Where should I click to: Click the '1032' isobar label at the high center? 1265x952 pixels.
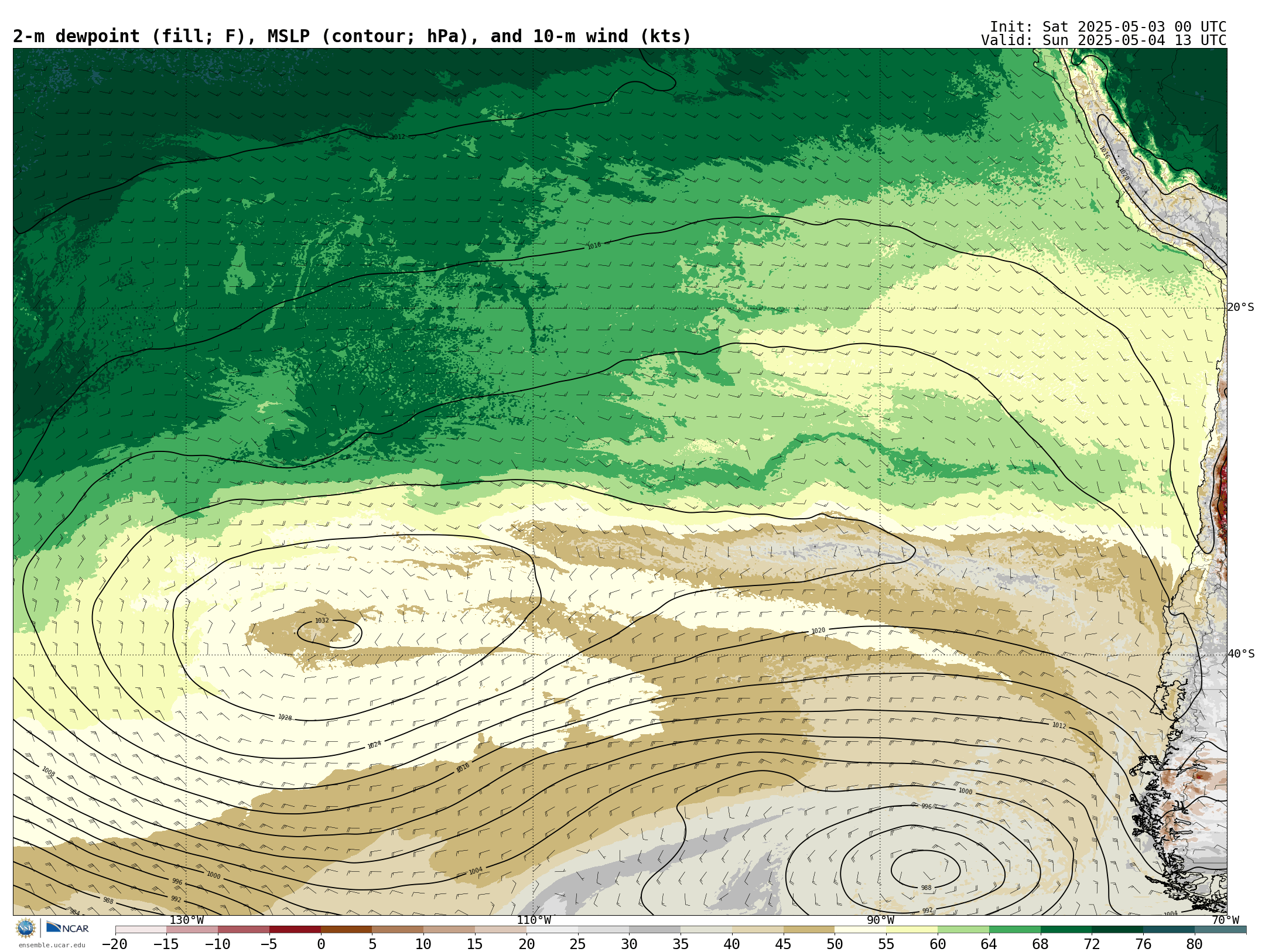click(x=322, y=621)
